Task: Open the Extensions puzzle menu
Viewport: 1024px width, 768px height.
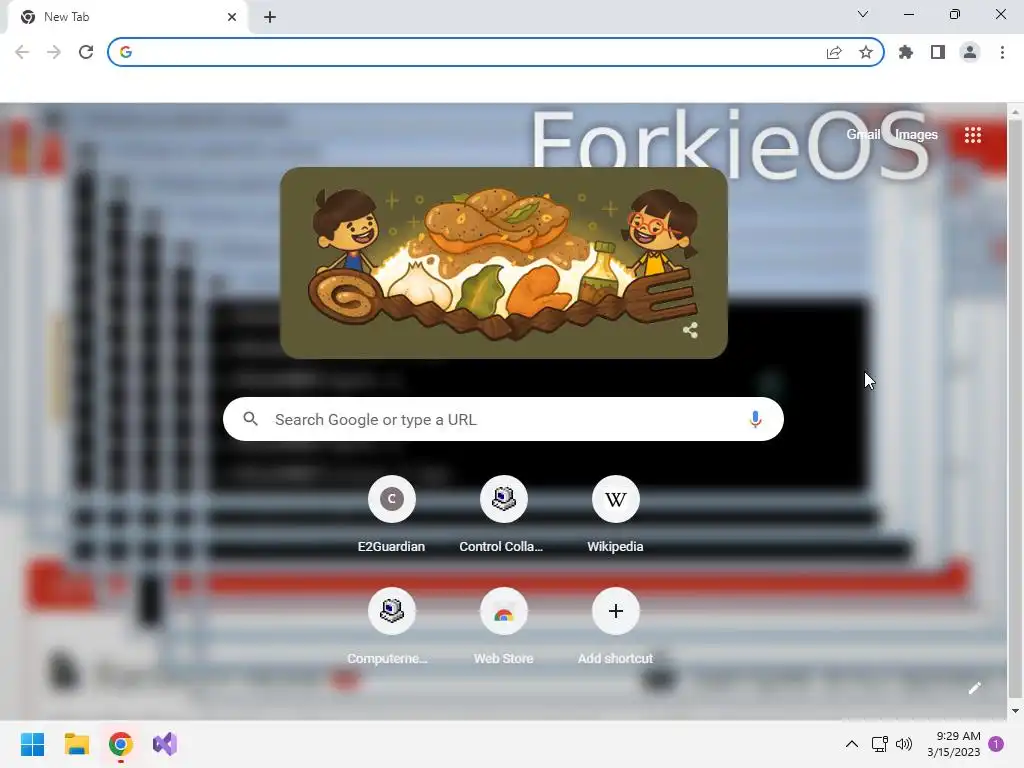Action: 906,52
